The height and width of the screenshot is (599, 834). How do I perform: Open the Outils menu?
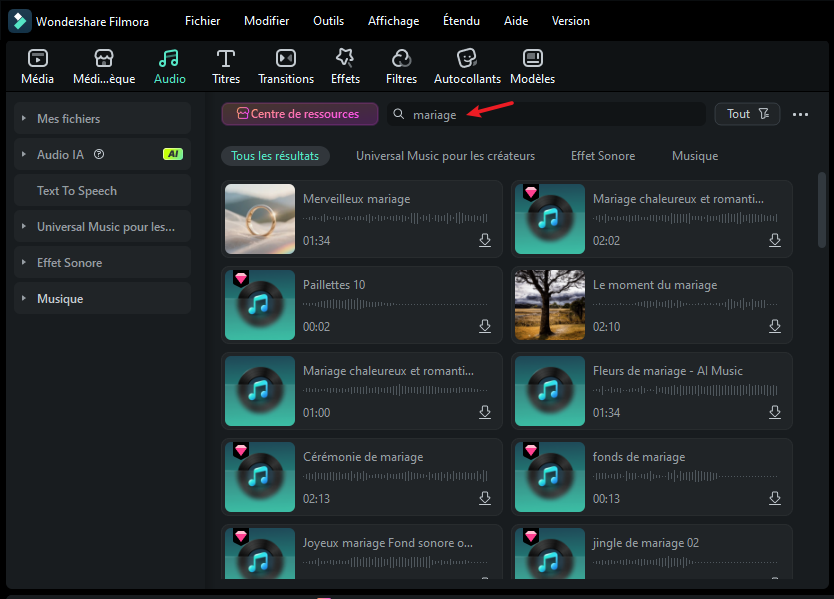pos(328,21)
